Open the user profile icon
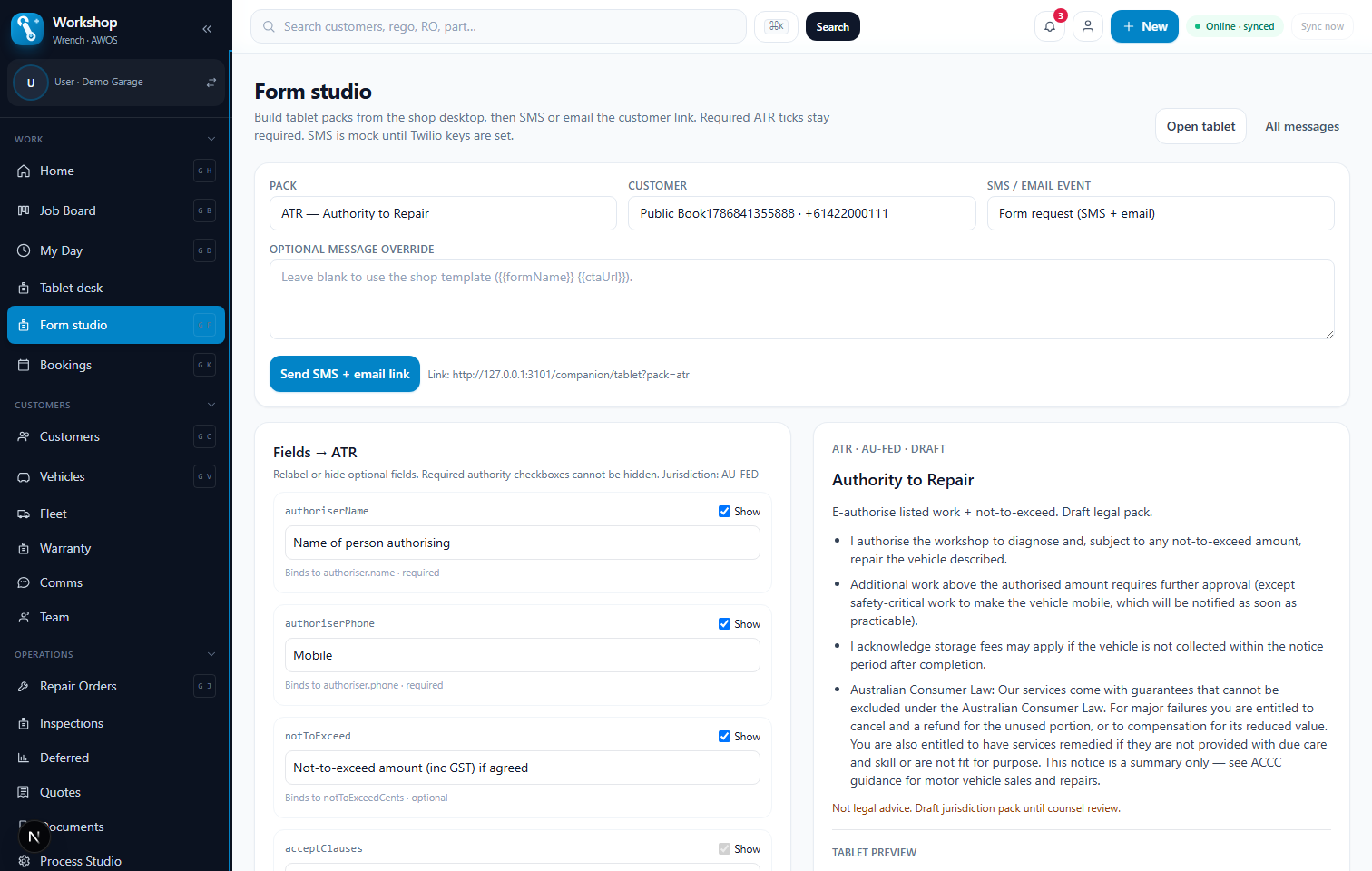Viewport: 1372px width, 871px height. (x=1088, y=26)
